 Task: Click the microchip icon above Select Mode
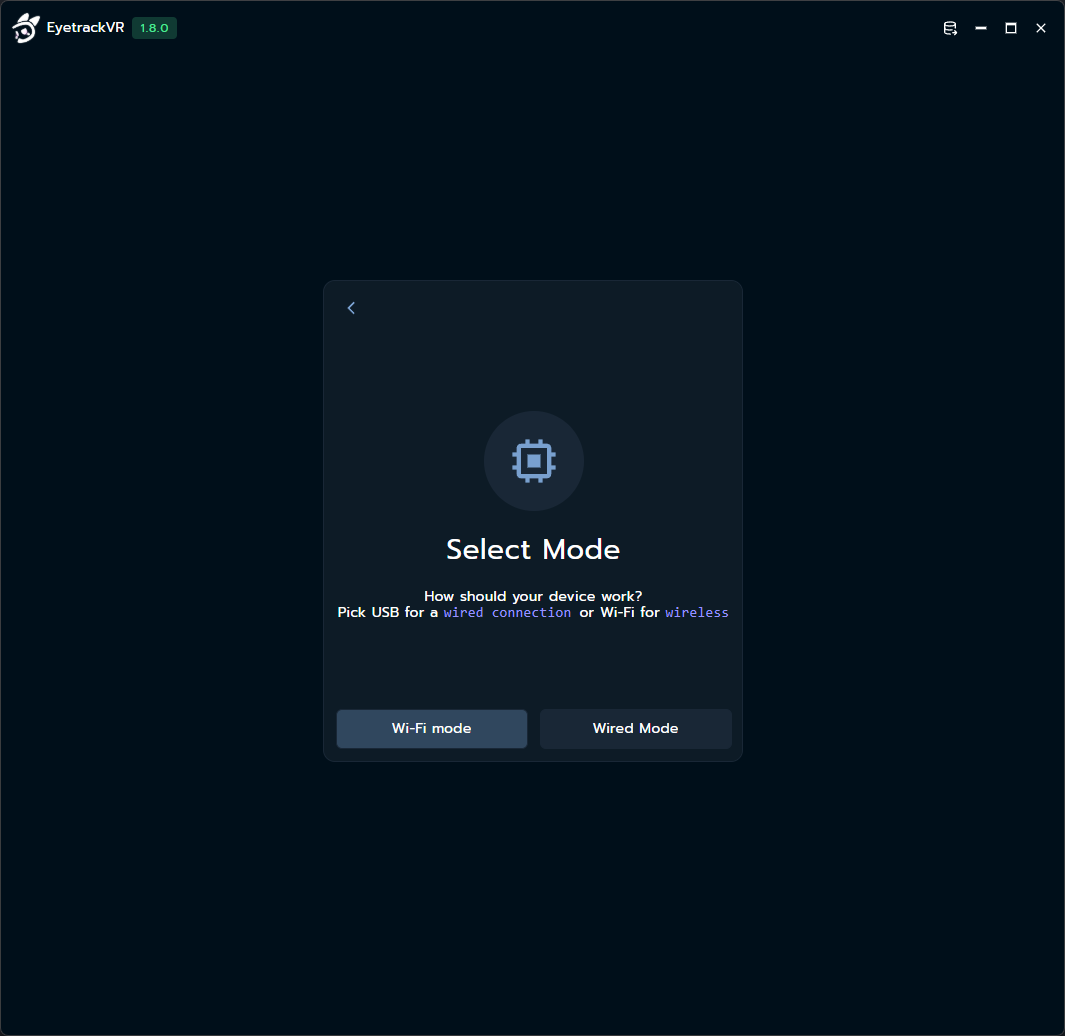533,461
